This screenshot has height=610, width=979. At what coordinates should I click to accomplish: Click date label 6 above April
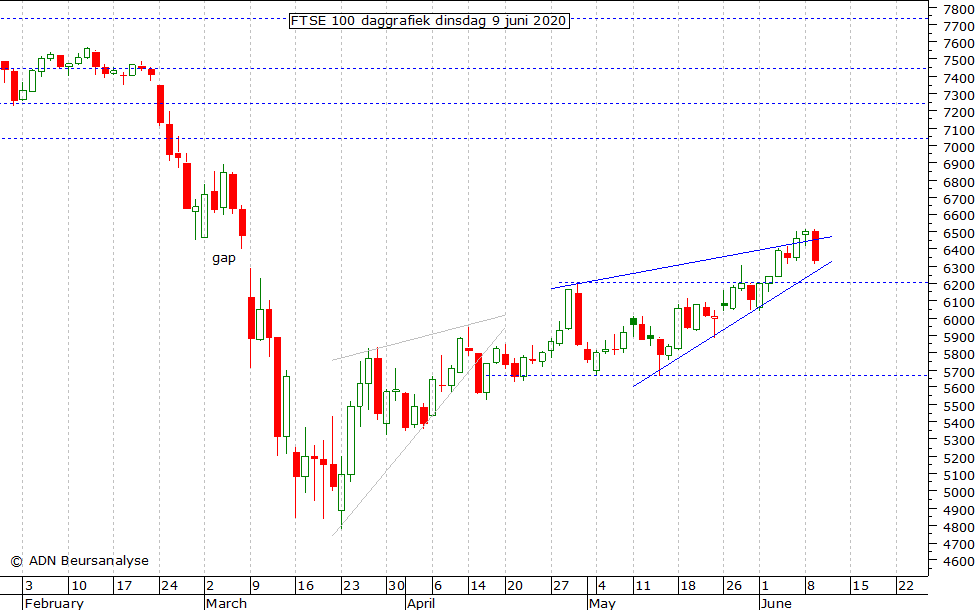click(x=438, y=586)
